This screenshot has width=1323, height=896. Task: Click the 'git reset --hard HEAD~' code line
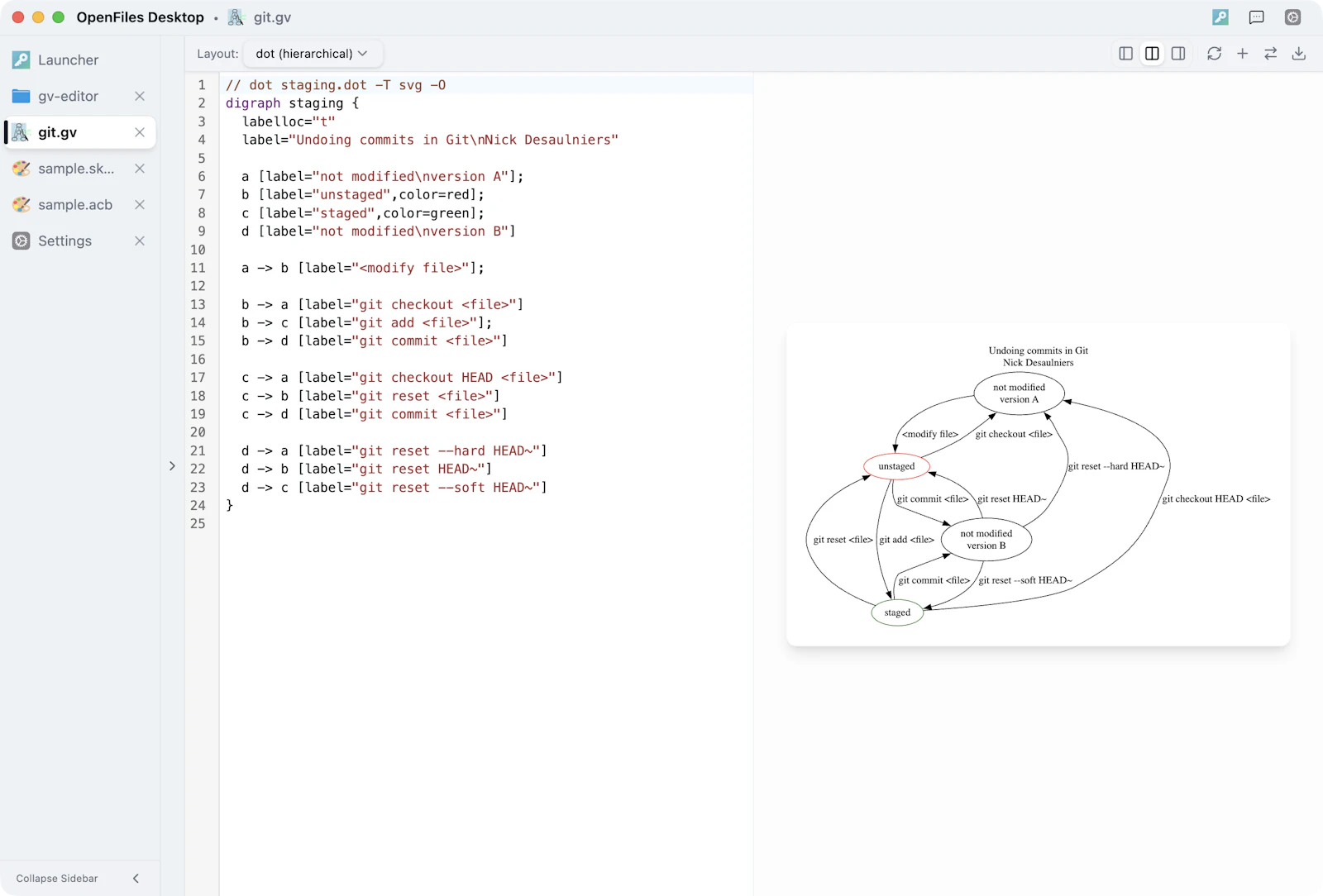pos(394,450)
